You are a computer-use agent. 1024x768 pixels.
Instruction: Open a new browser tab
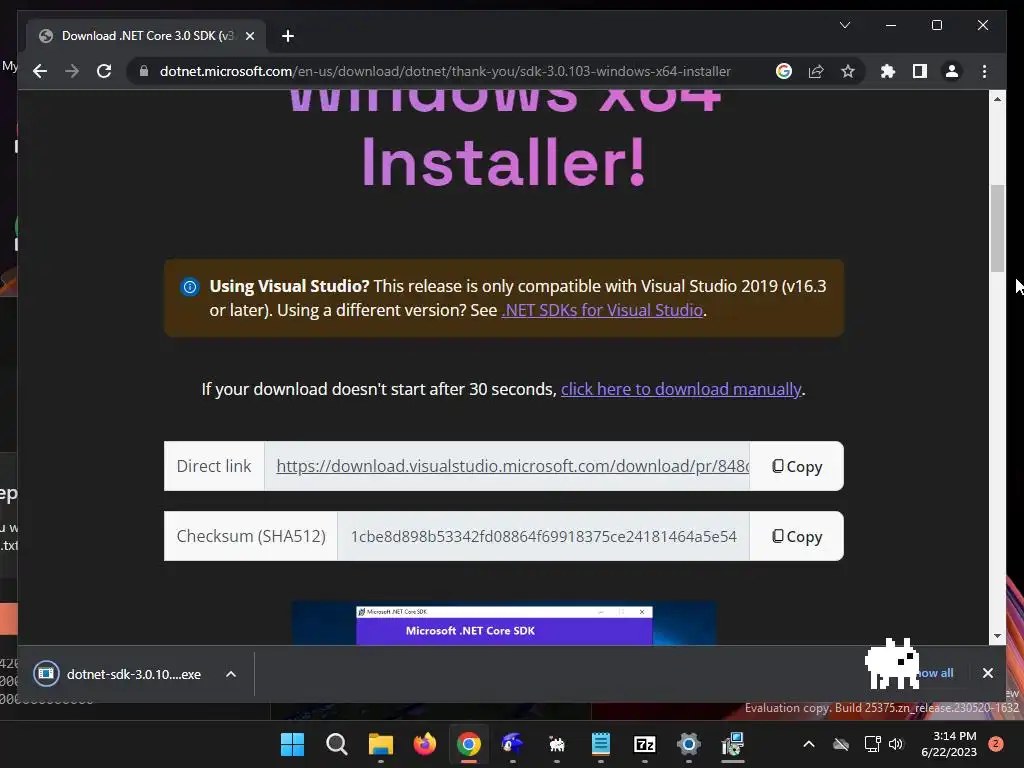tap(287, 36)
